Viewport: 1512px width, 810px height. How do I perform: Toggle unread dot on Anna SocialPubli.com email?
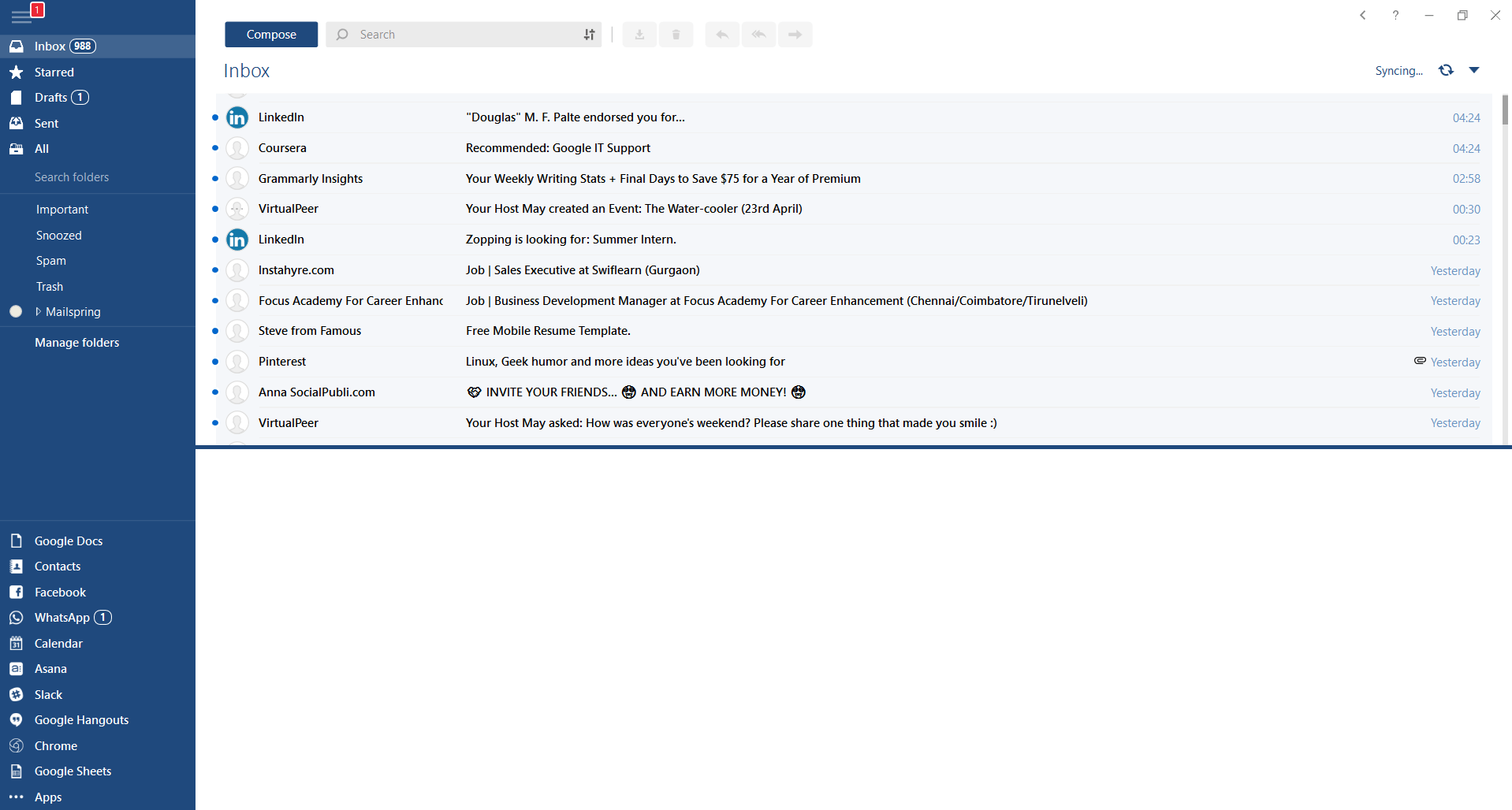coord(214,392)
